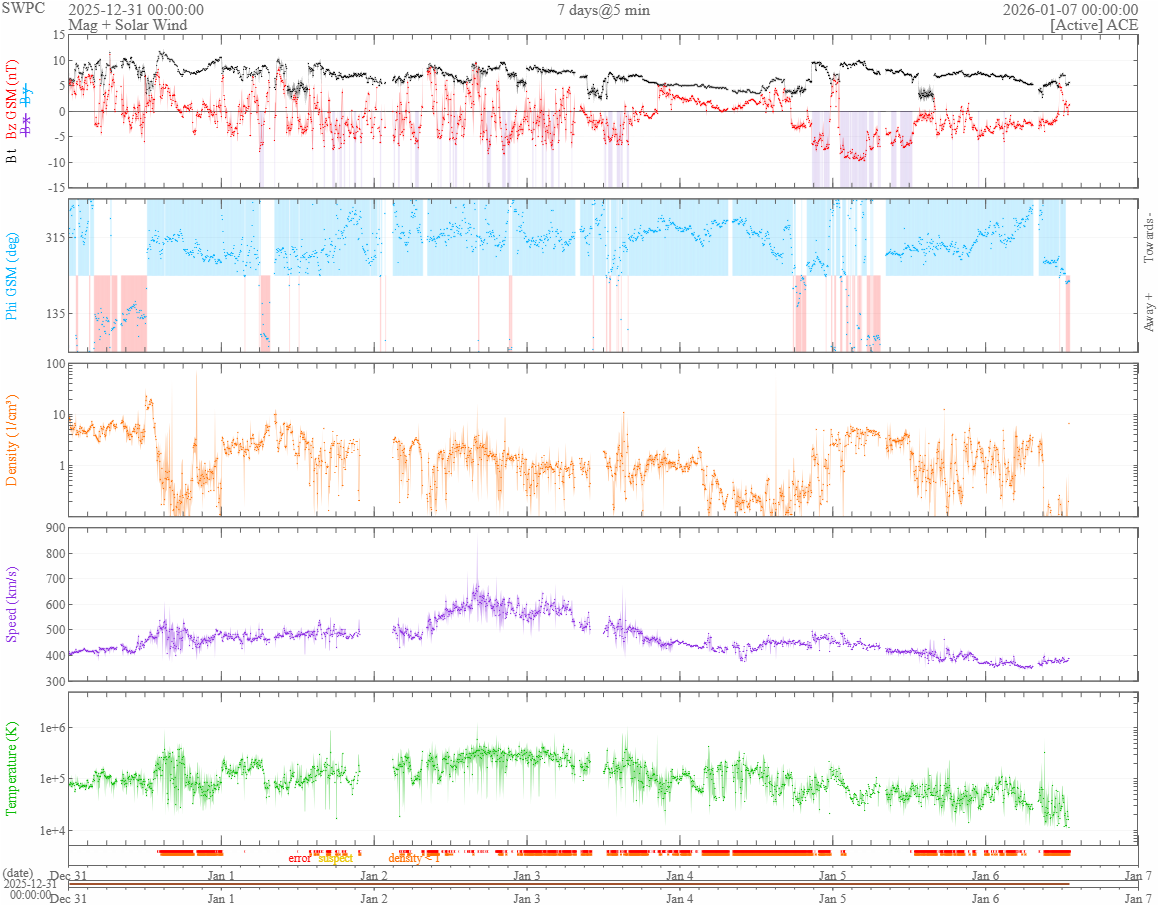Click the 600 tick on the Speed axis
This screenshot has width=1158, height=905.
pos(55,604)
